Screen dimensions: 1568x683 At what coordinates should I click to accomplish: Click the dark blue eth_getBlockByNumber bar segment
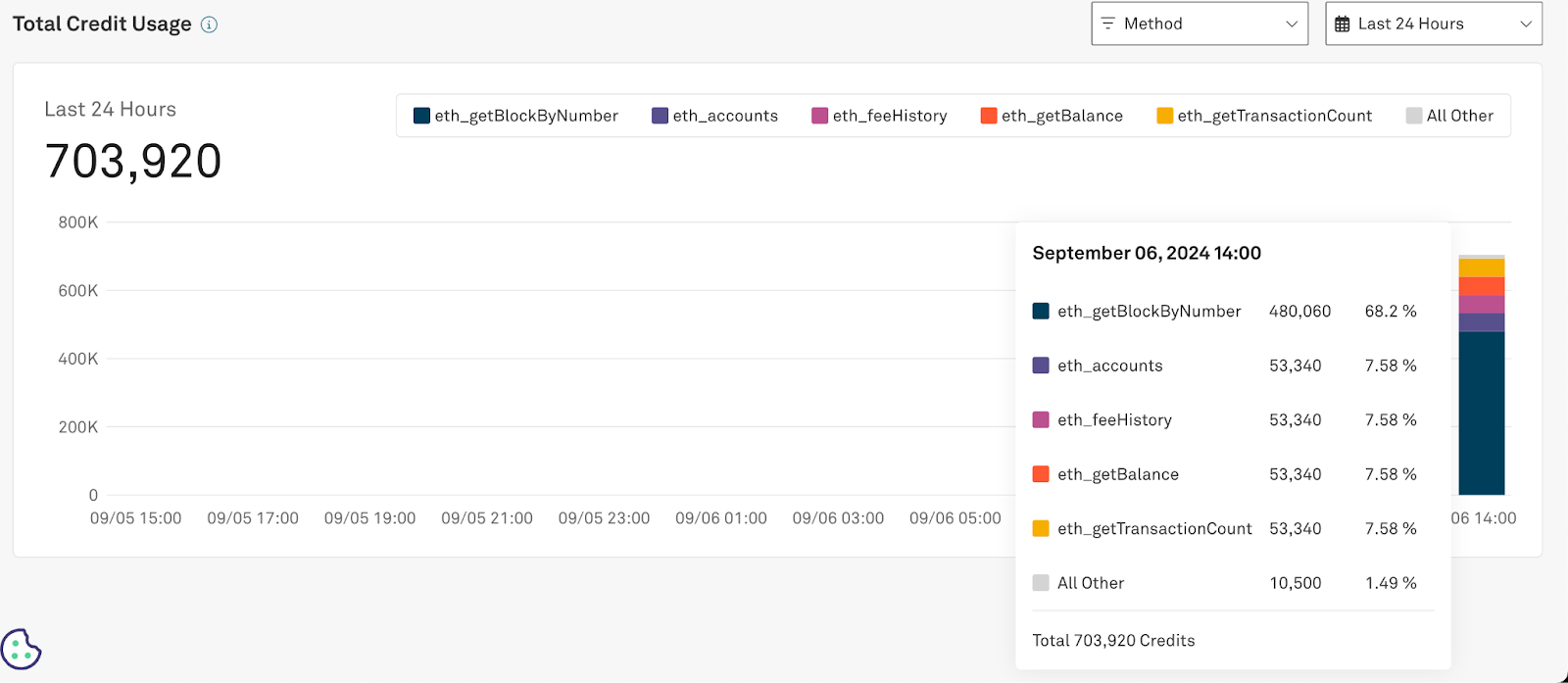tap(1481, 413)
